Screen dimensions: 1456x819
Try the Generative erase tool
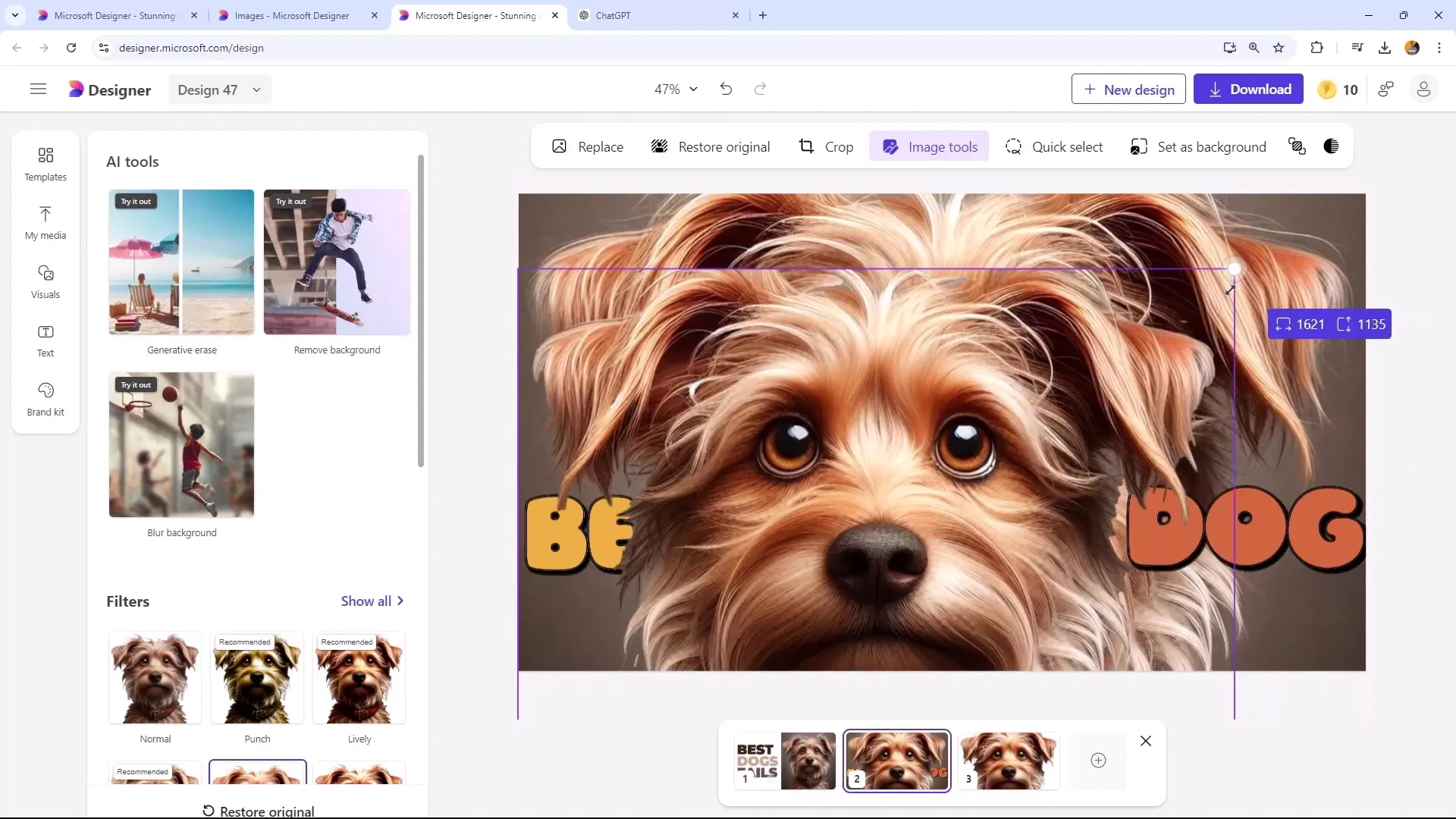[x=181, y=262]
